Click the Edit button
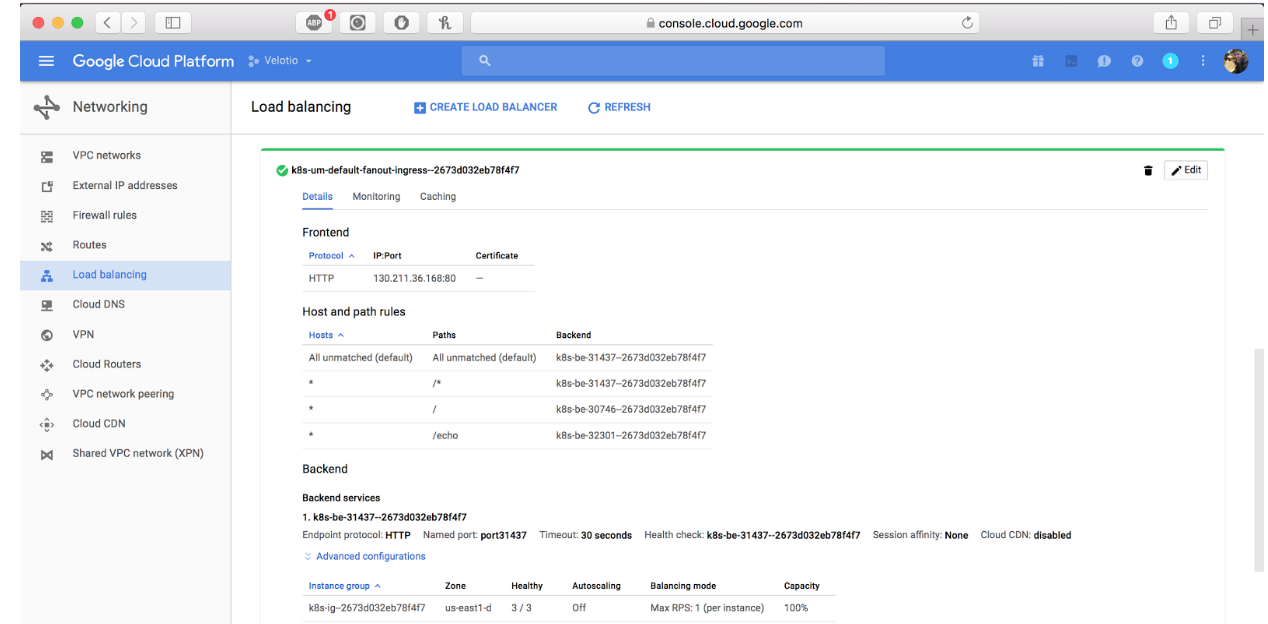This screenshot has width=1268, height=624. tap(1185, 171)
